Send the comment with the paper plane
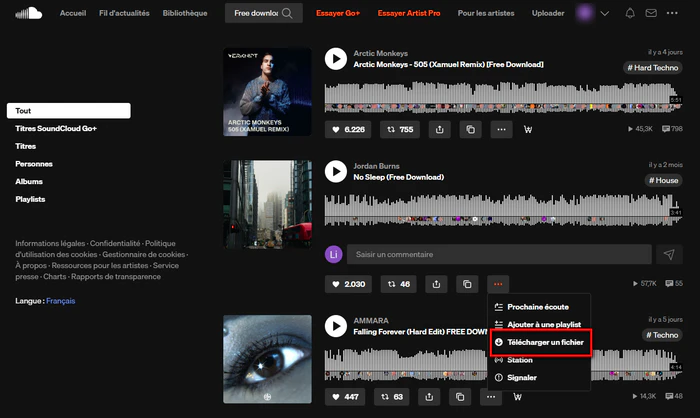 (669, 255)
